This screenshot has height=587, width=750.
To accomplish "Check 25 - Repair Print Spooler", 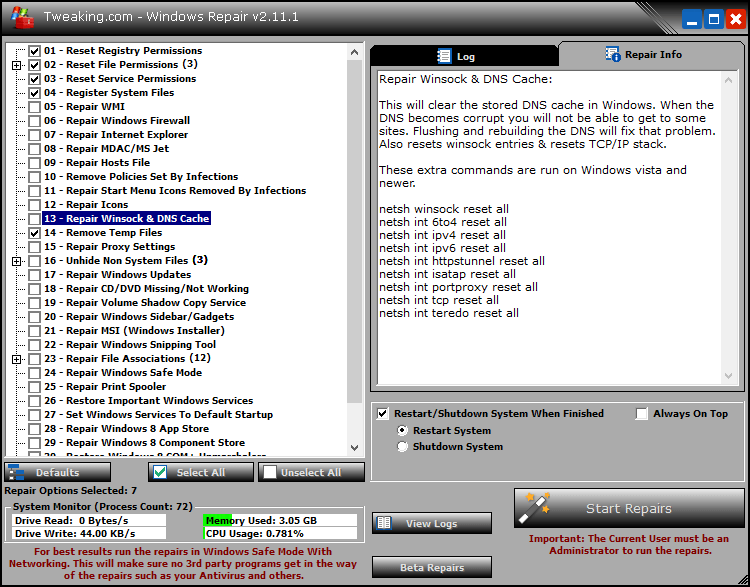I will [34, 387].
